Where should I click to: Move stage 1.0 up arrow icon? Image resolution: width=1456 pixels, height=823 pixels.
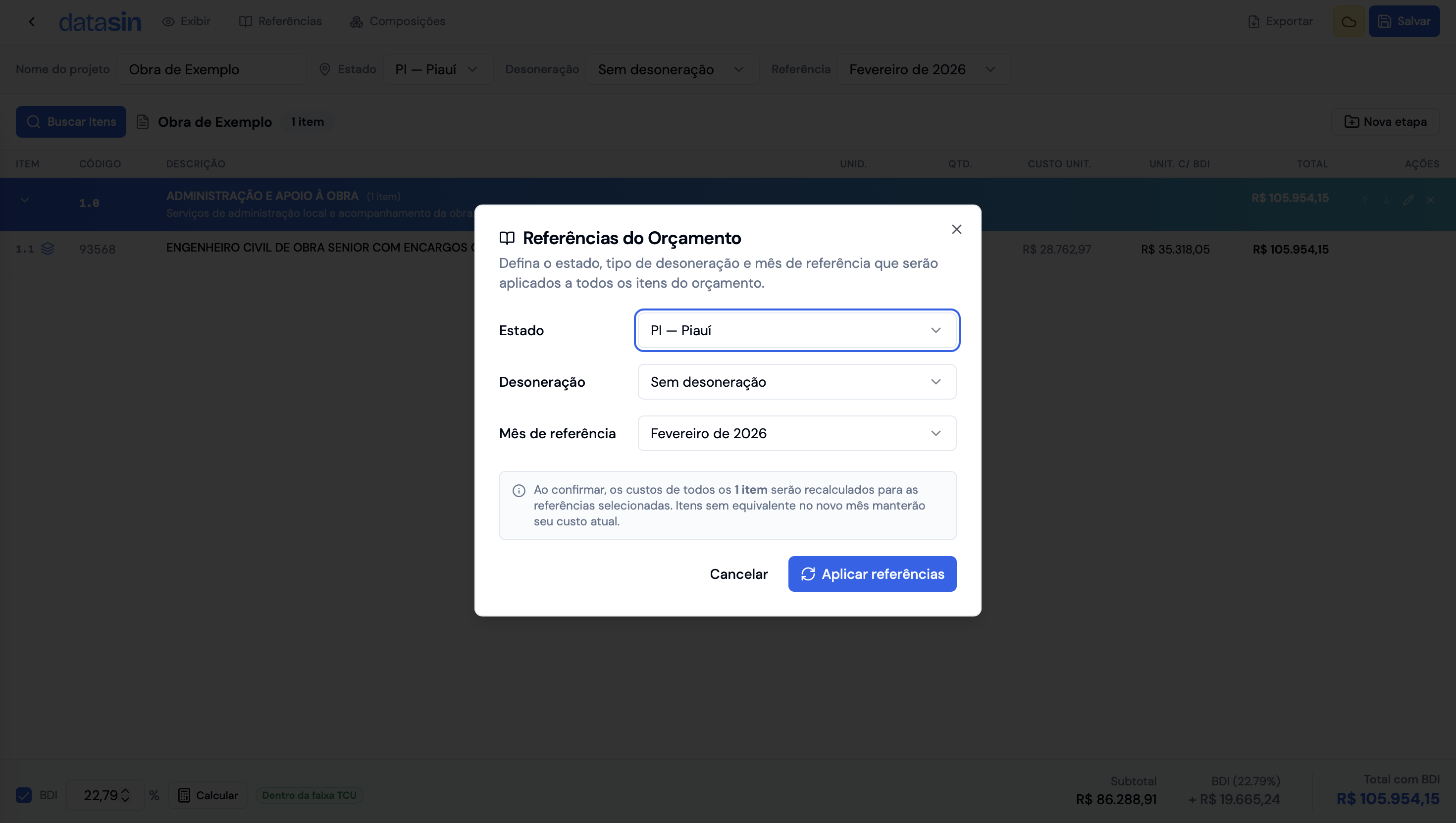click(x=1364, y=200)
